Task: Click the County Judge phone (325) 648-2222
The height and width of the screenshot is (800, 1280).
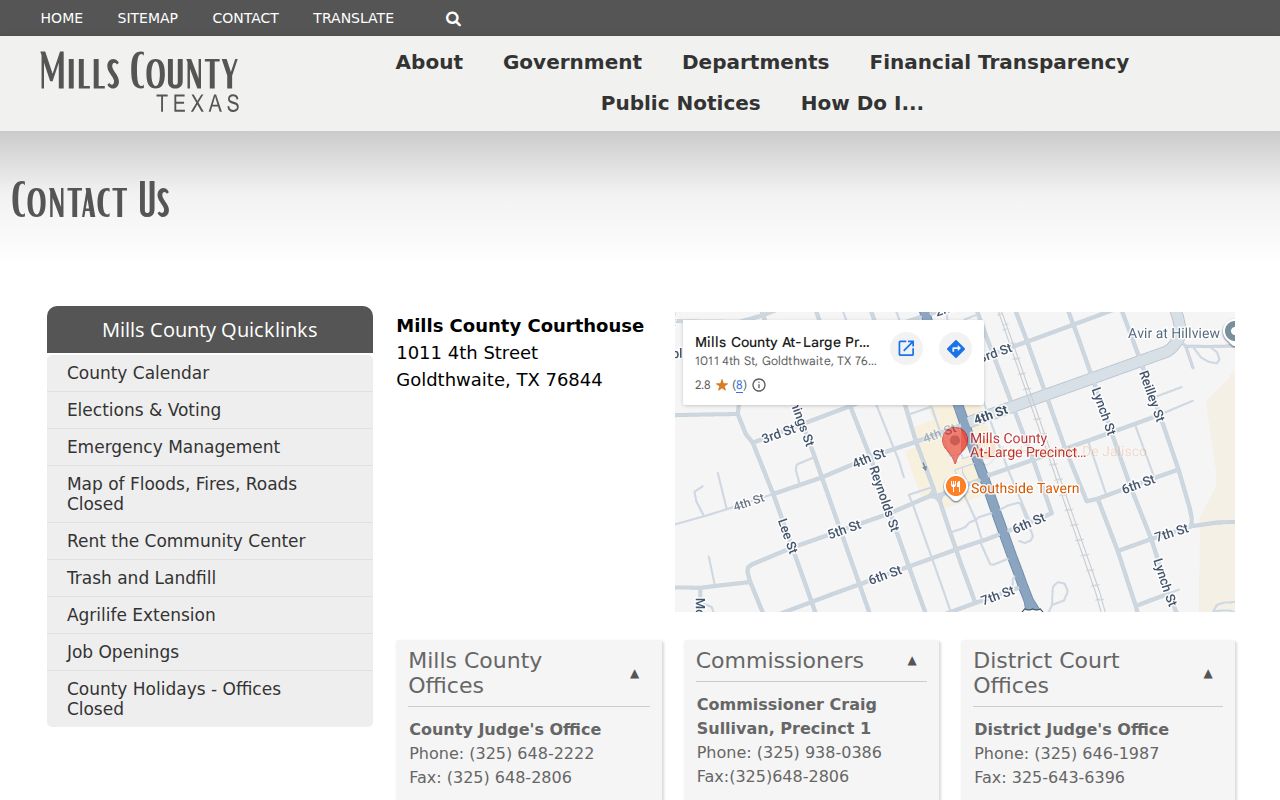Action: (x=531, y=753)
